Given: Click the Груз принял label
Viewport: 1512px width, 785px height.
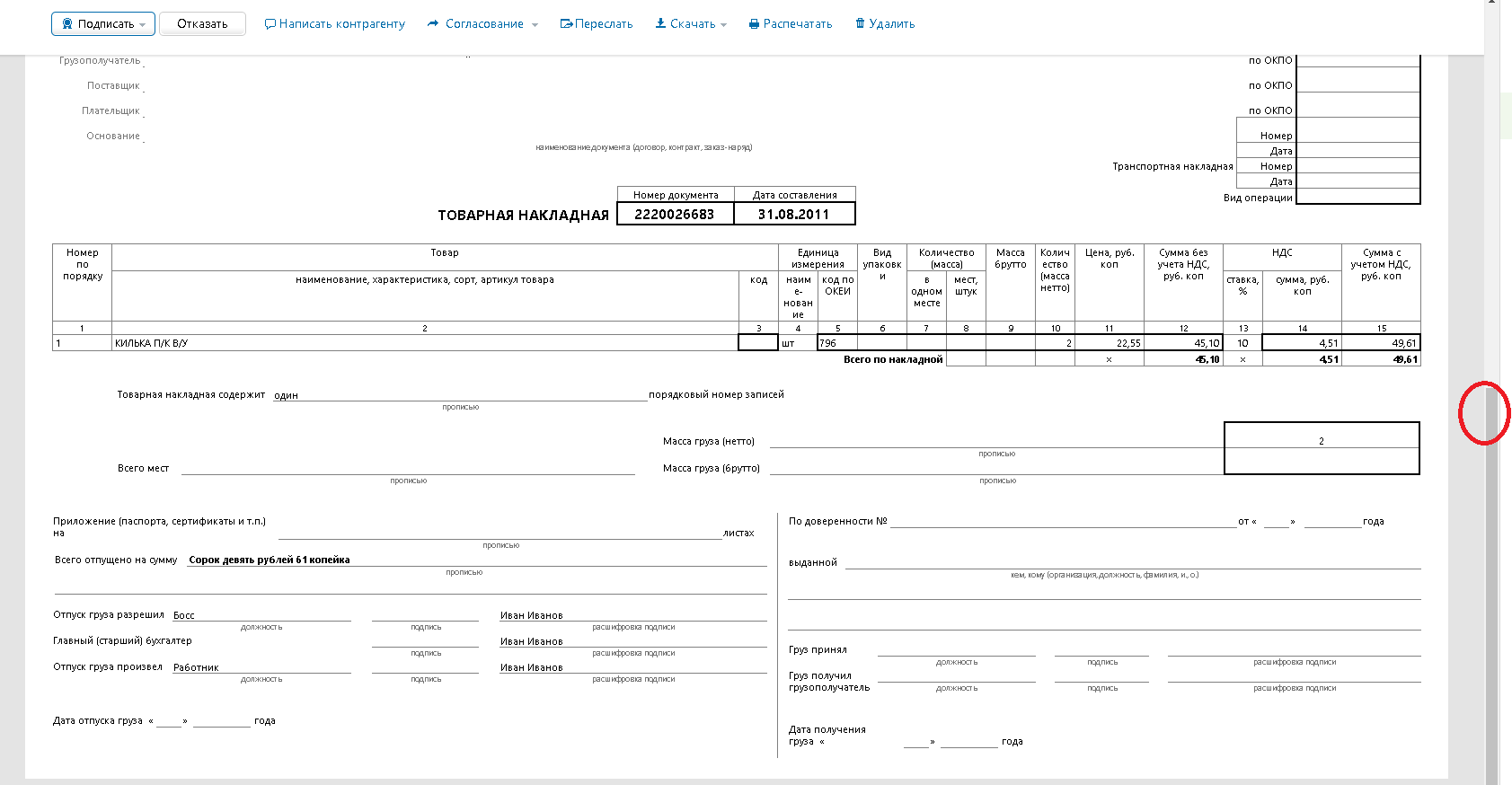Looking at the screenshot, I should (818, 649).
